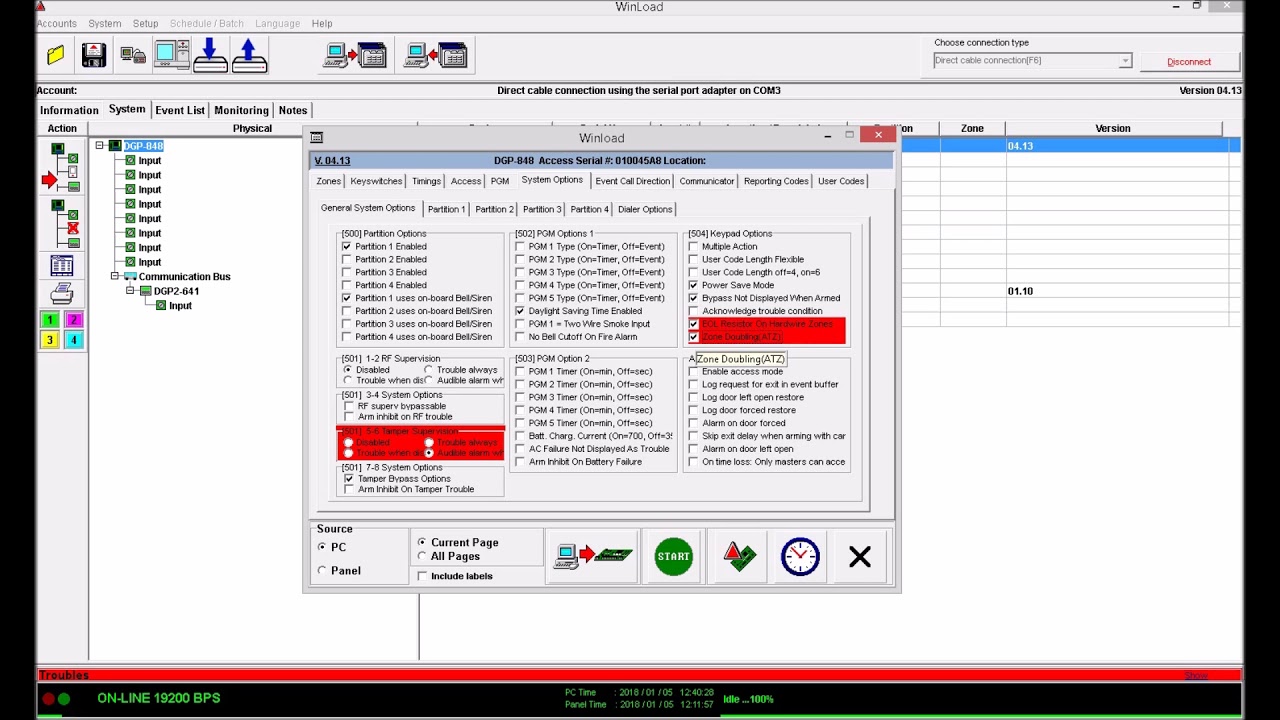Screen dimensions: 1280x720
Task: Select green partition 1 square
Action: [49, 320]
